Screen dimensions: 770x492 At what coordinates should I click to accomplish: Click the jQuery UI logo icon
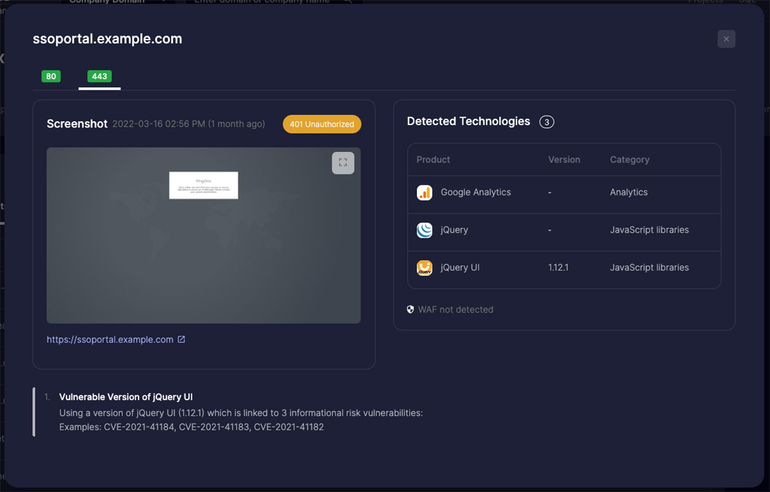[424, 268]
